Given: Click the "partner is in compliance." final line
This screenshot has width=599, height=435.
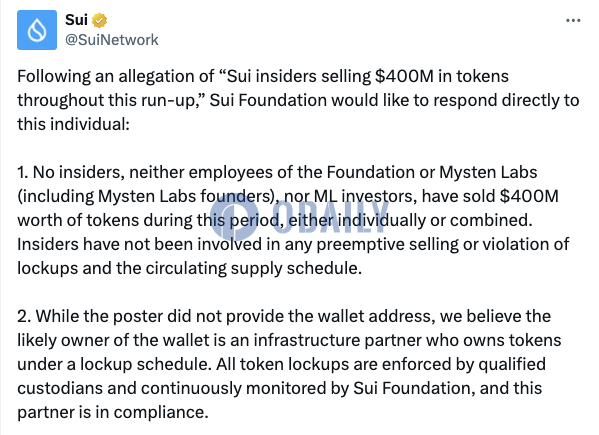Looking at the screenshot, I should [113, 412].
